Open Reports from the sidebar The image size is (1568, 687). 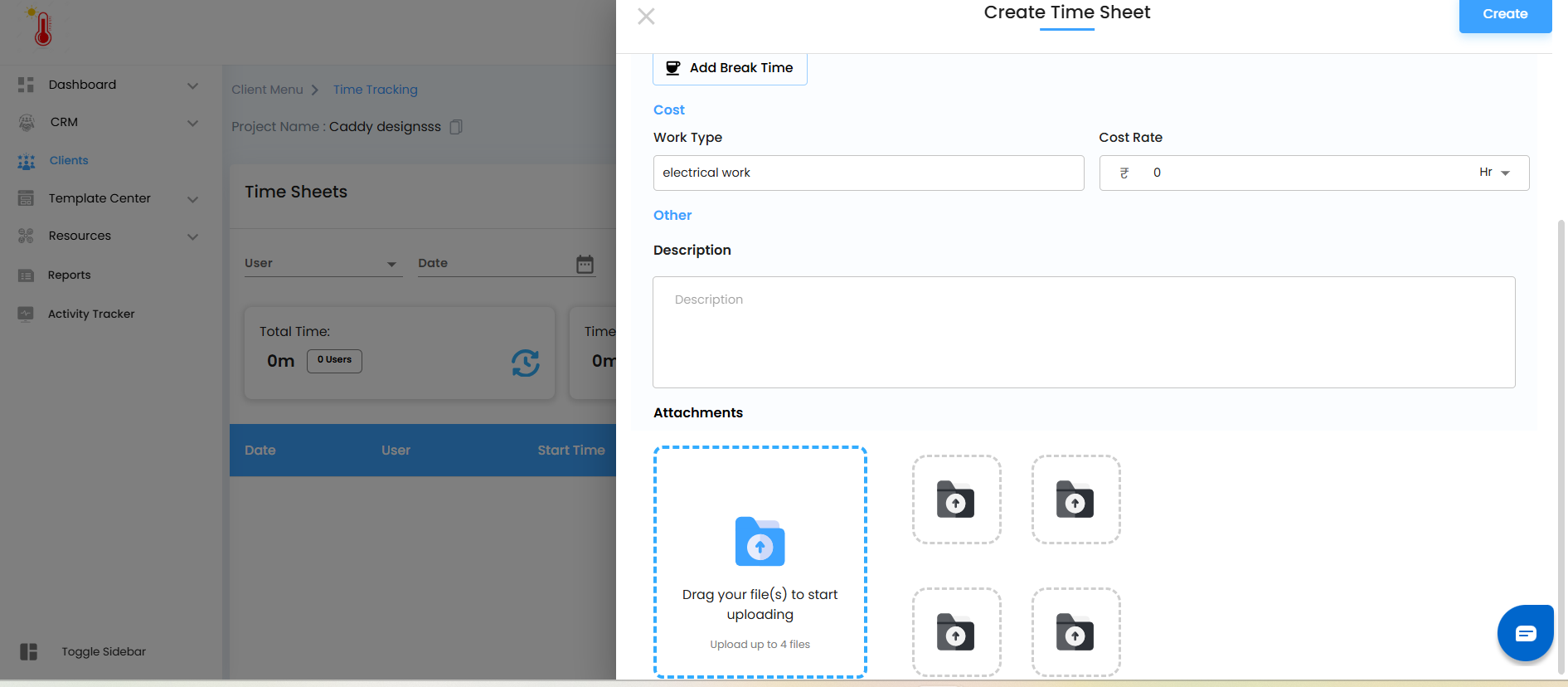(x=70, y=275)
